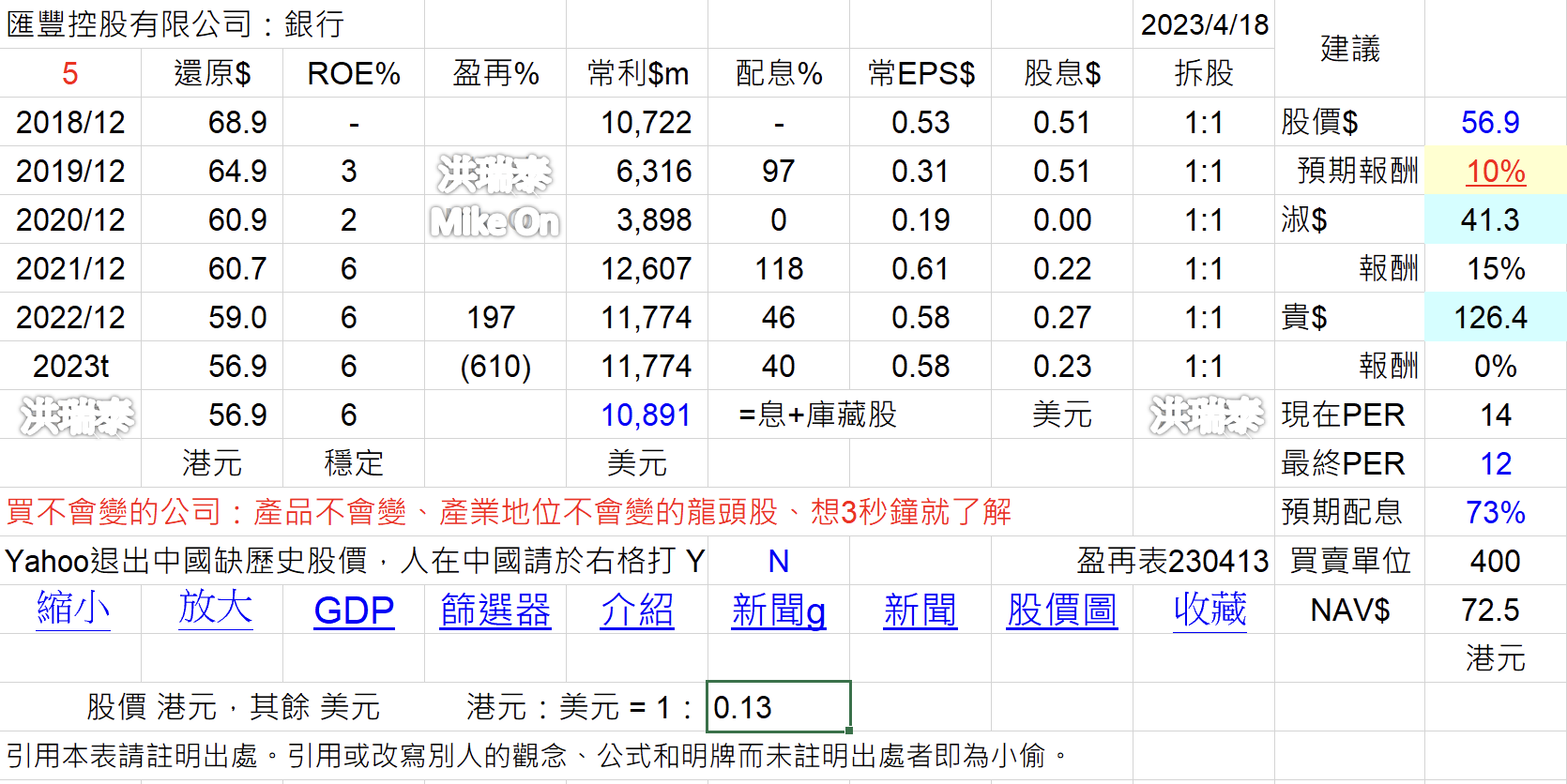Click the ROE% column header
Viewport: 1567px width, 784px height.
354,73
